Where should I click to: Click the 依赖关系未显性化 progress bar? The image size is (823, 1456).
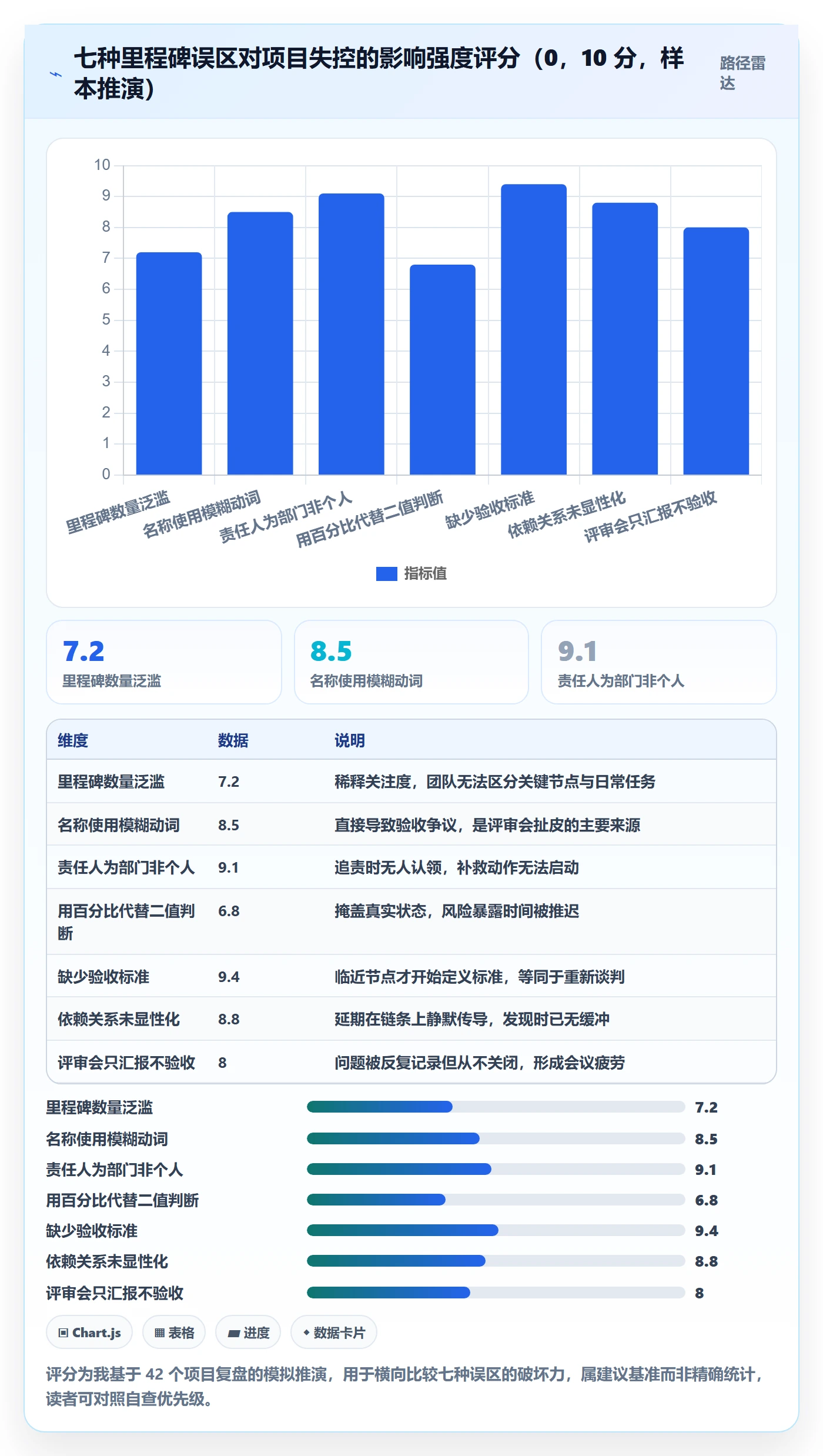(x=496, y=1261)
